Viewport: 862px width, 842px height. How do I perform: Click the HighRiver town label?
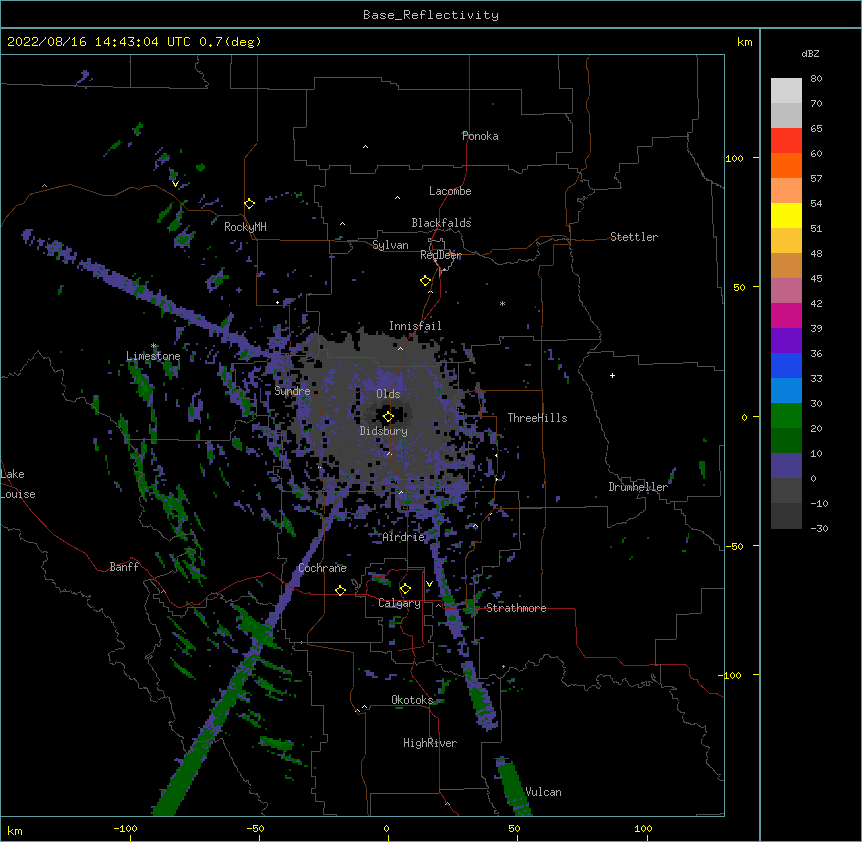tap(430, 743)
